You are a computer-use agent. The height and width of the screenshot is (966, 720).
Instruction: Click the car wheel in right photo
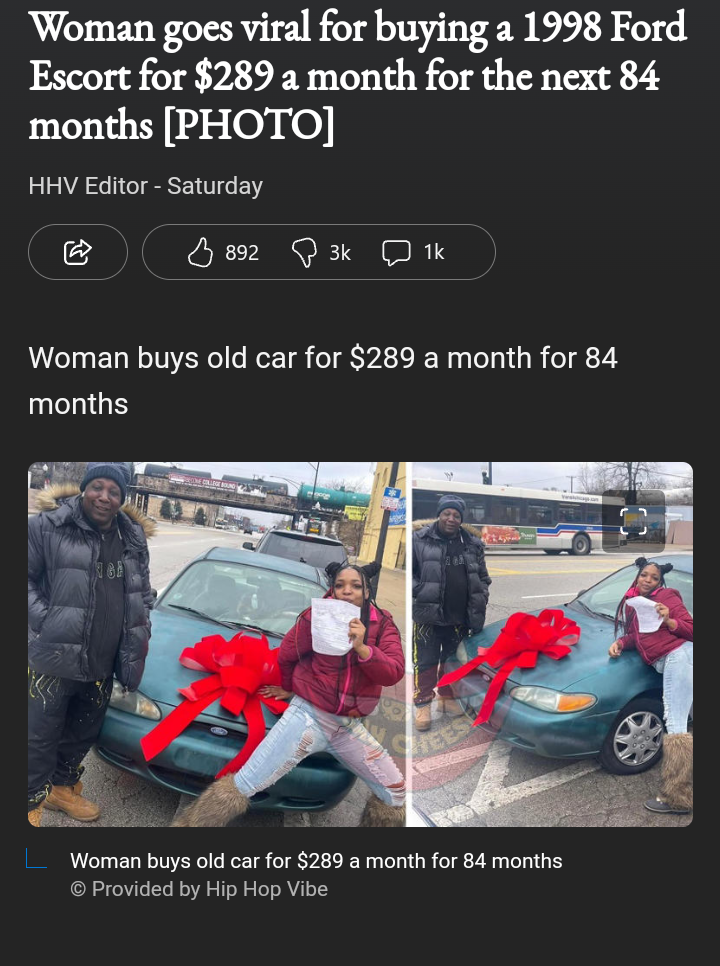coord(637,737)
